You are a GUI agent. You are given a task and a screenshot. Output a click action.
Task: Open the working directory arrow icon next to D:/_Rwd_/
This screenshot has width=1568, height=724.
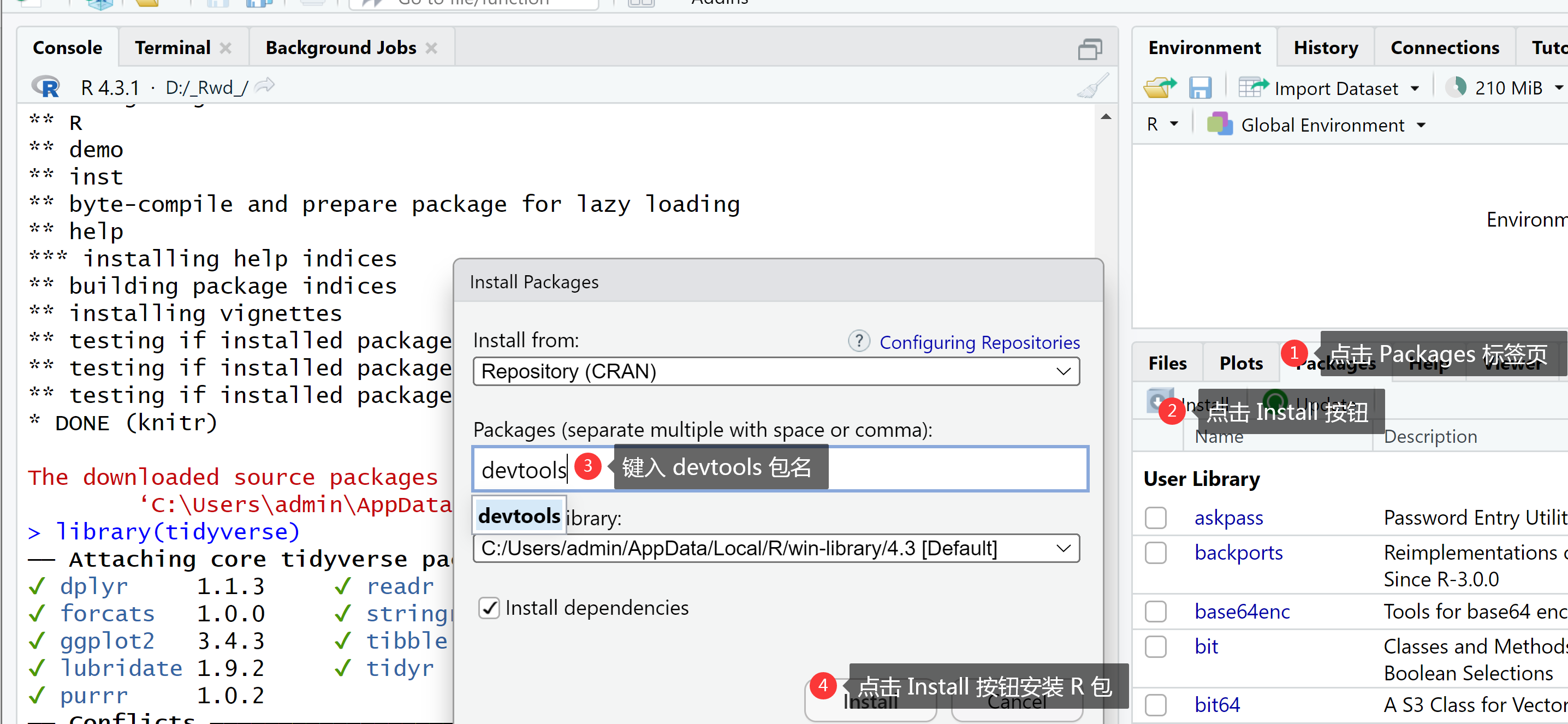[x=265, y=86]
